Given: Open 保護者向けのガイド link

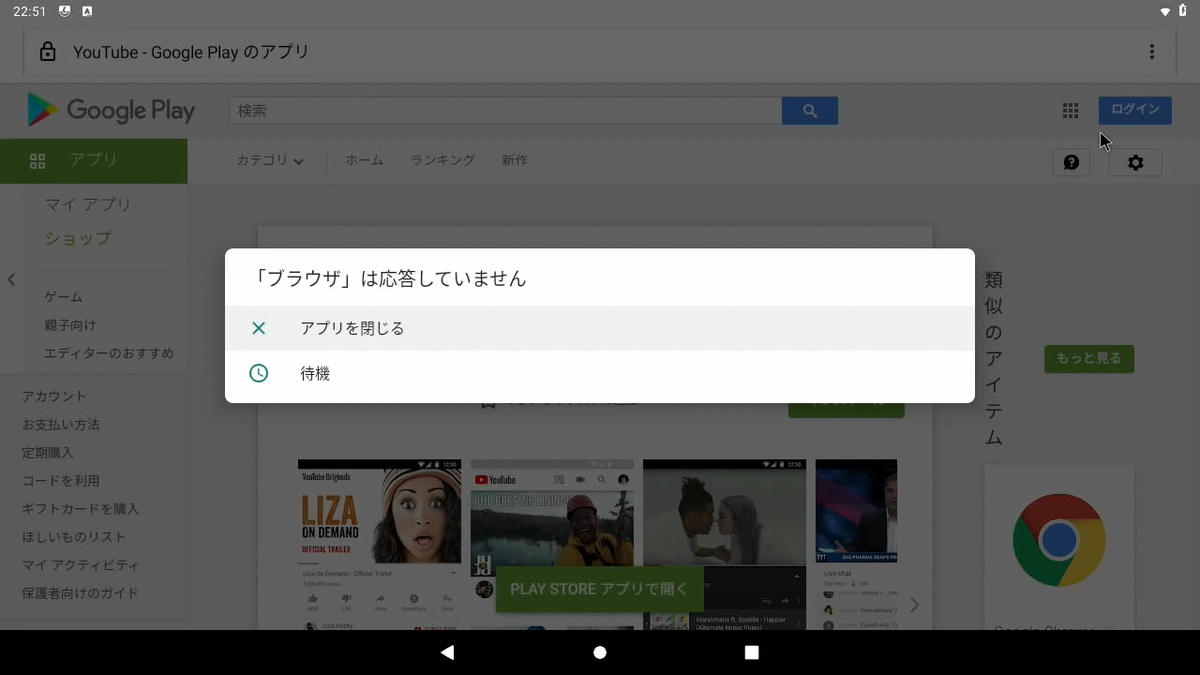Looking at the screenshot, I should pos(81,593).
